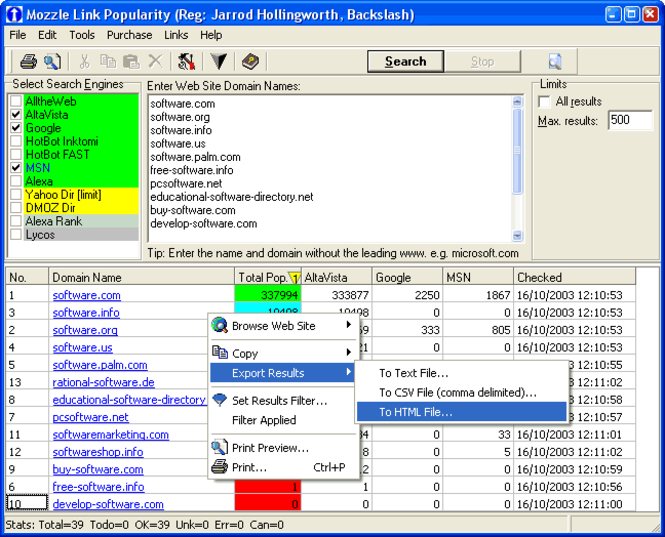Check the HotBot Inktomi engine
Image resolution: width=665 pixels, height=537 pixels.
click(16, 141)
